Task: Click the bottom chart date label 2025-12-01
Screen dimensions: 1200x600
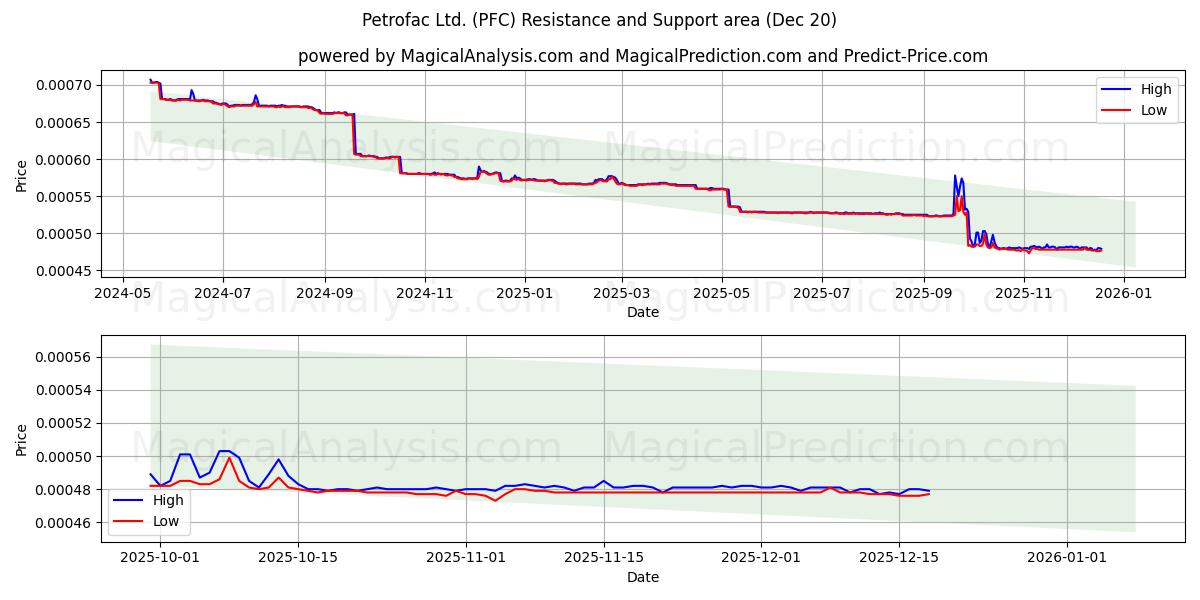Action: [761, 558]
